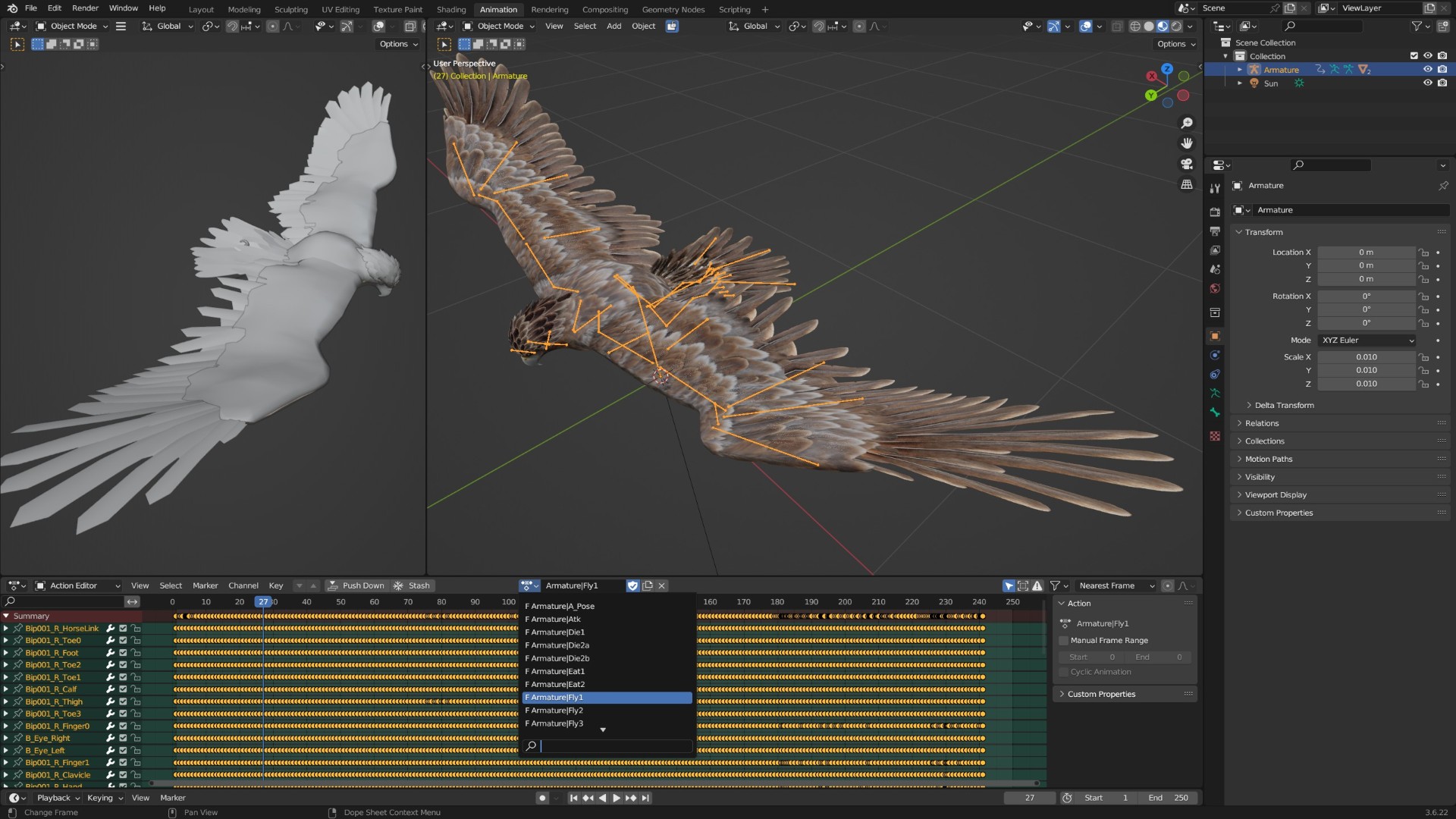Image resolution: width=1456 pixels, height=819 pixels.
Task: Switch perspective/orthographic with the grid icon
Action: coord(1187,184)
